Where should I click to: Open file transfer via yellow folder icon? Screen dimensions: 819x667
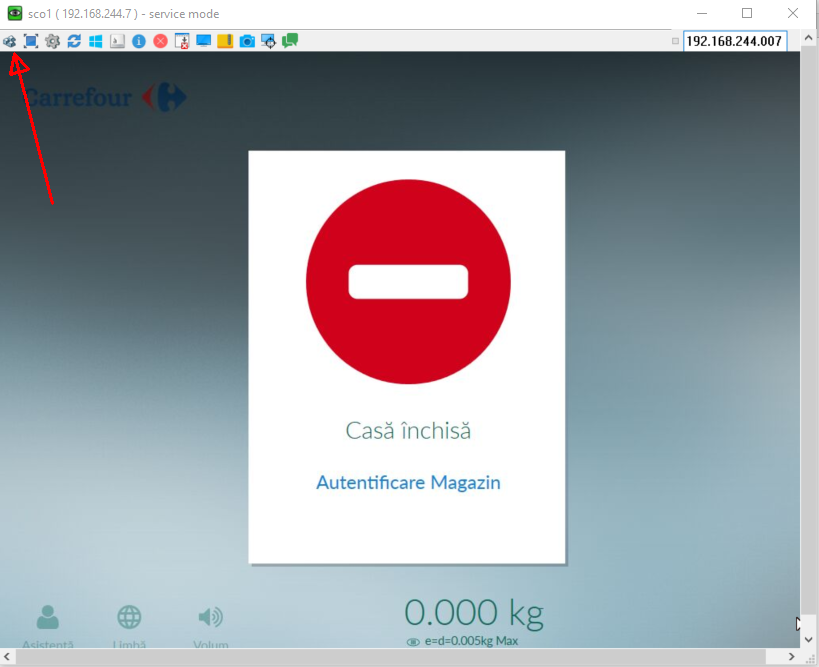click(225, 41)
